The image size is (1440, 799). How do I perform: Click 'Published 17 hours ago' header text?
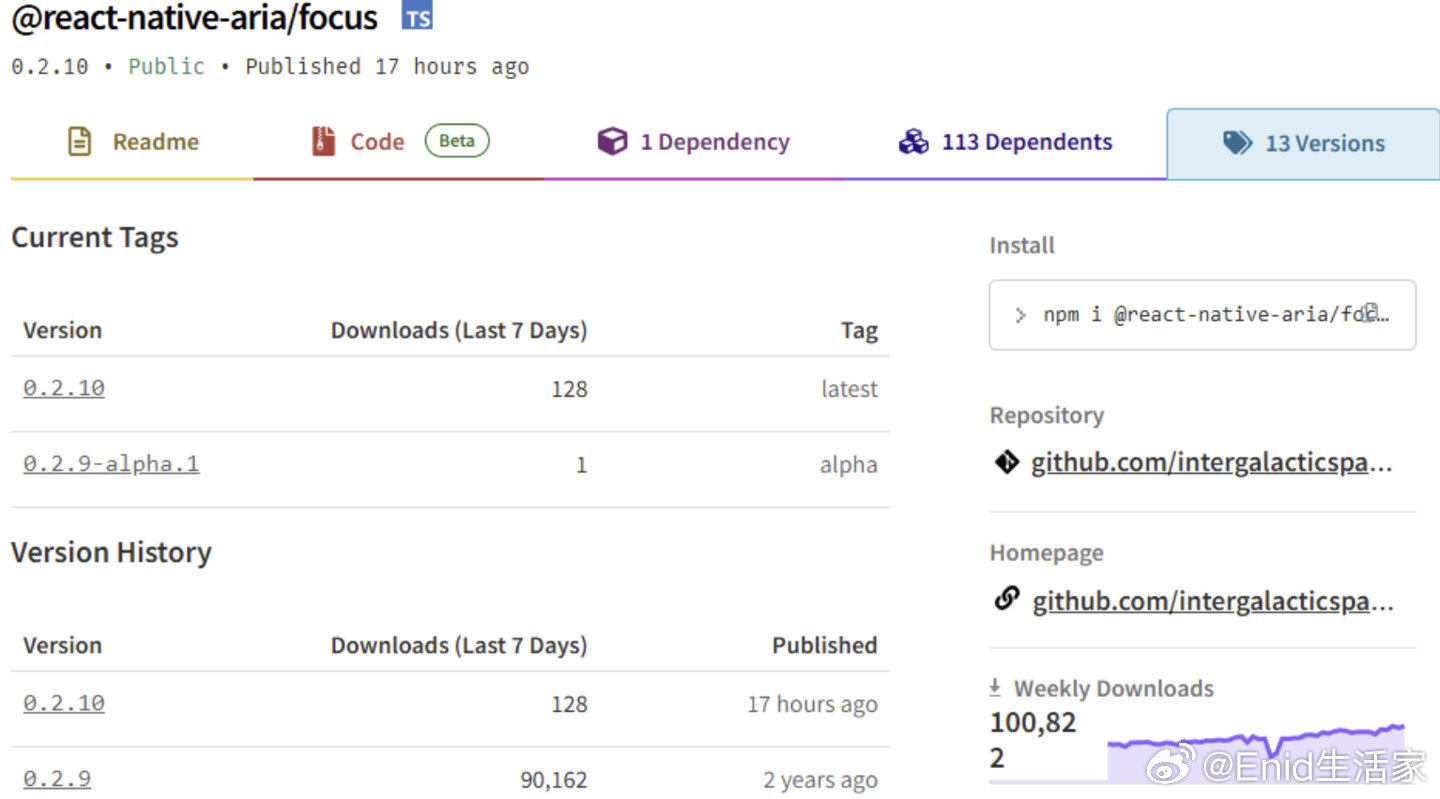(387, 67)
